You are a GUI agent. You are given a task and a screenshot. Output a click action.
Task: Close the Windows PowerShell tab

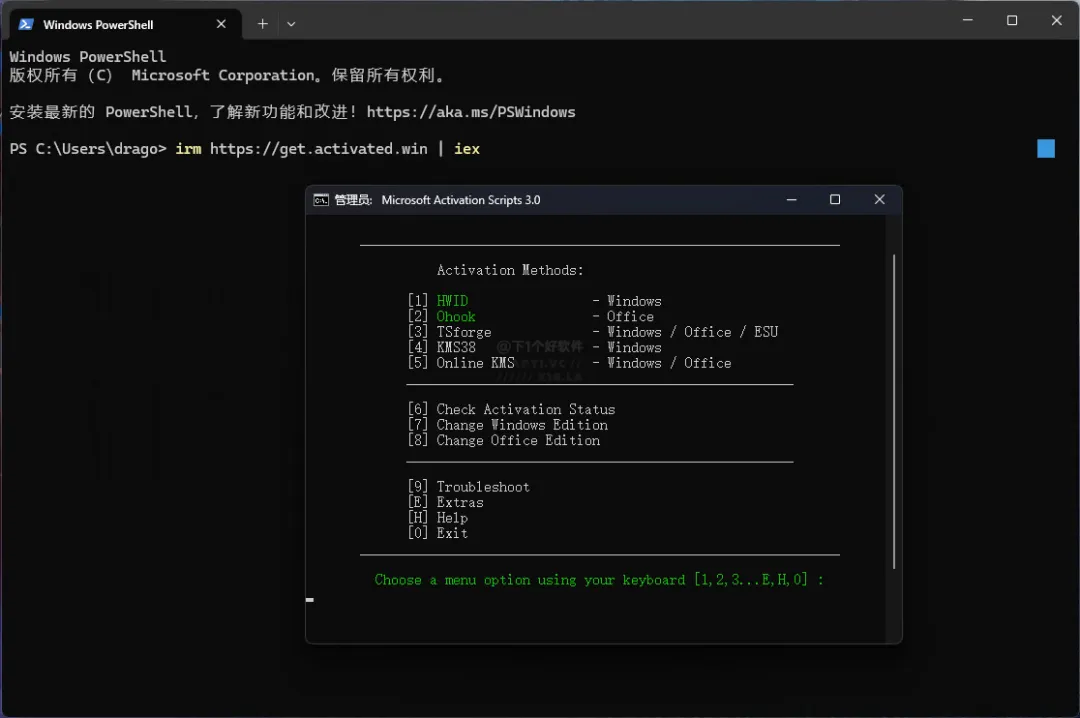pyautogui.click(x=225, y=24)
